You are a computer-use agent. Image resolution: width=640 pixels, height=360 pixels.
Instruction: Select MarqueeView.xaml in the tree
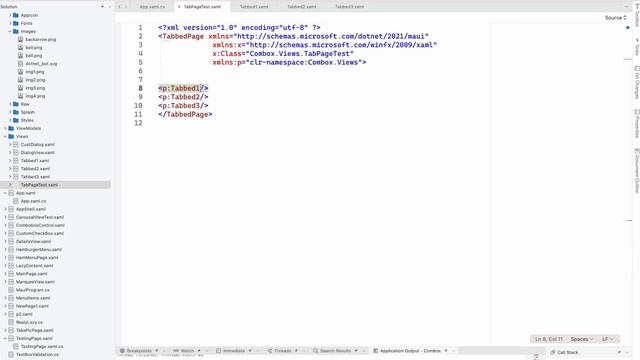tap(35, 282)
